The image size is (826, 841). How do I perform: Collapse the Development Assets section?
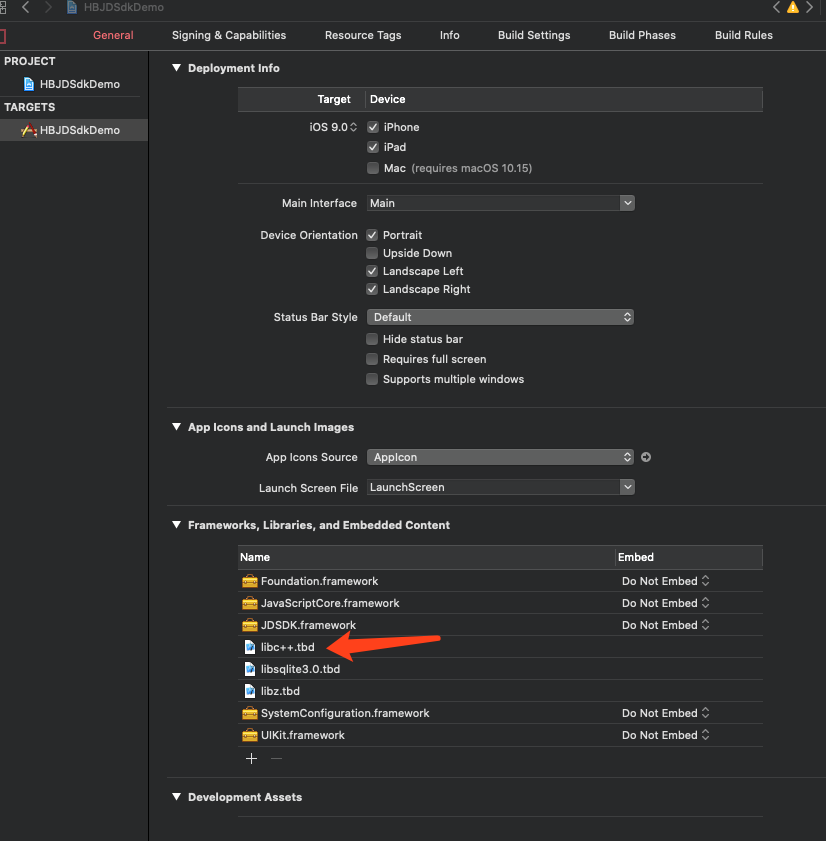176,796
